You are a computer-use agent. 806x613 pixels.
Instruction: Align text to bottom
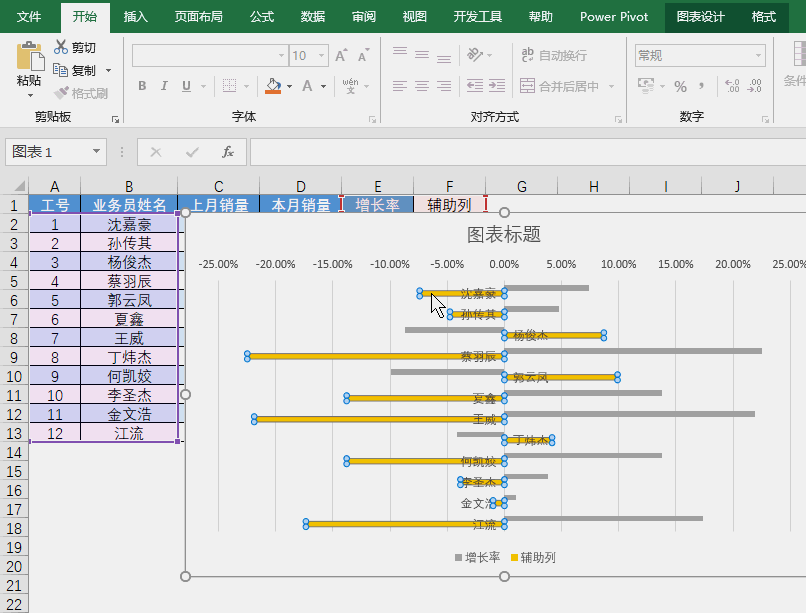pyautogui.click(x=444, y=58)
